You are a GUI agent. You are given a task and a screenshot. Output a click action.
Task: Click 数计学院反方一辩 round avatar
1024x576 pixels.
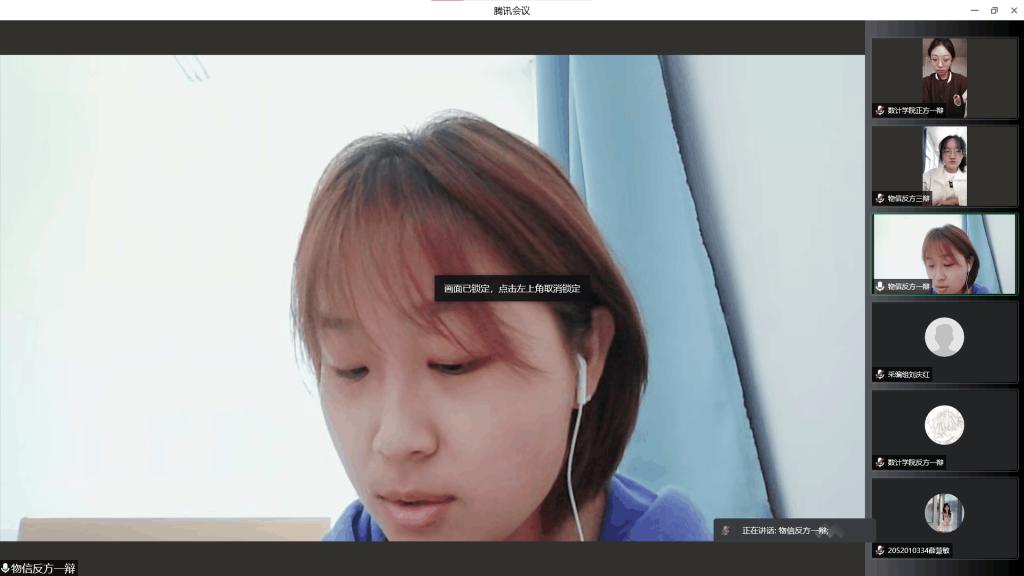[x=944, y=425]
